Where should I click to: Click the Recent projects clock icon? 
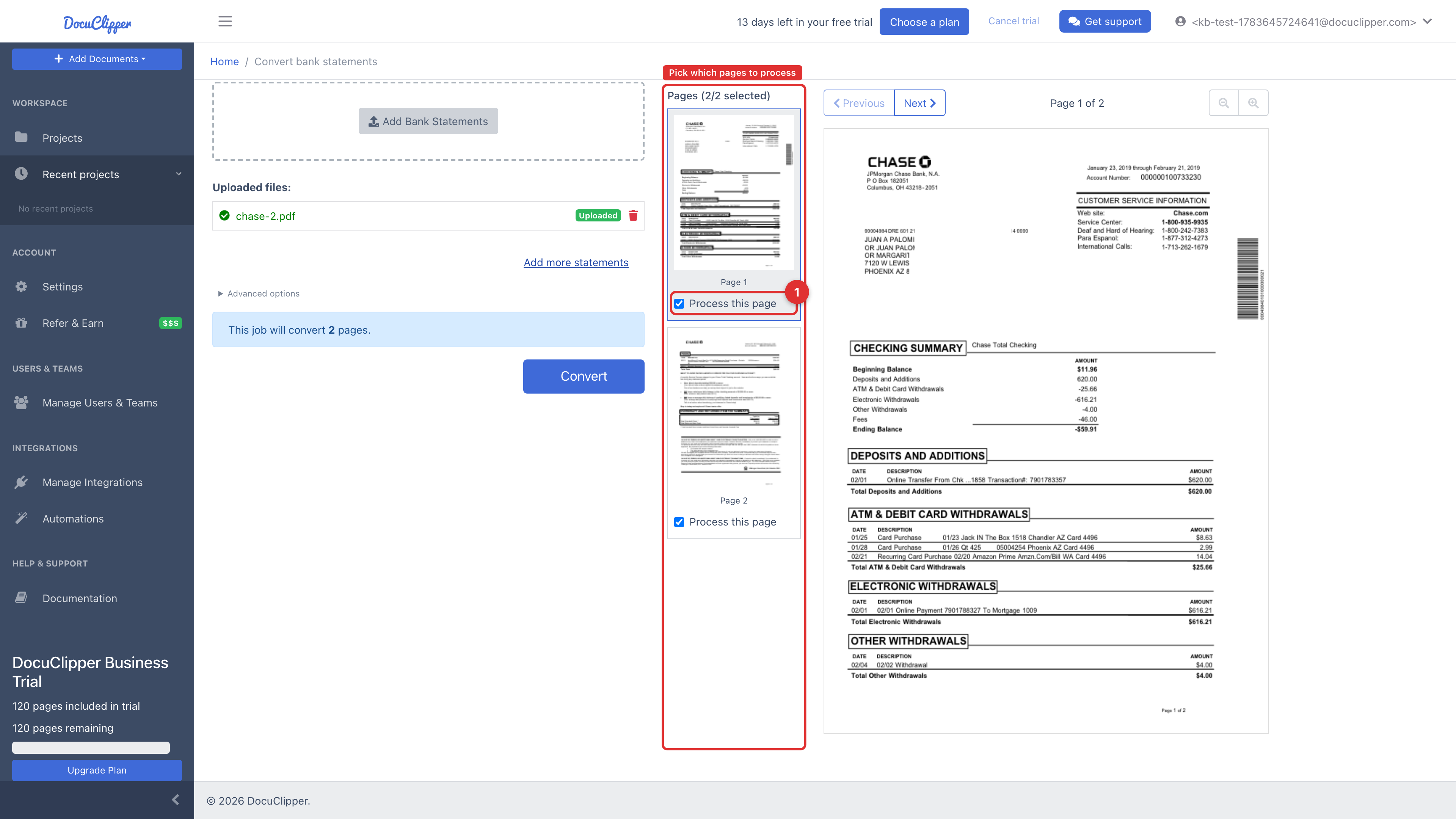(x=22, y=174)
